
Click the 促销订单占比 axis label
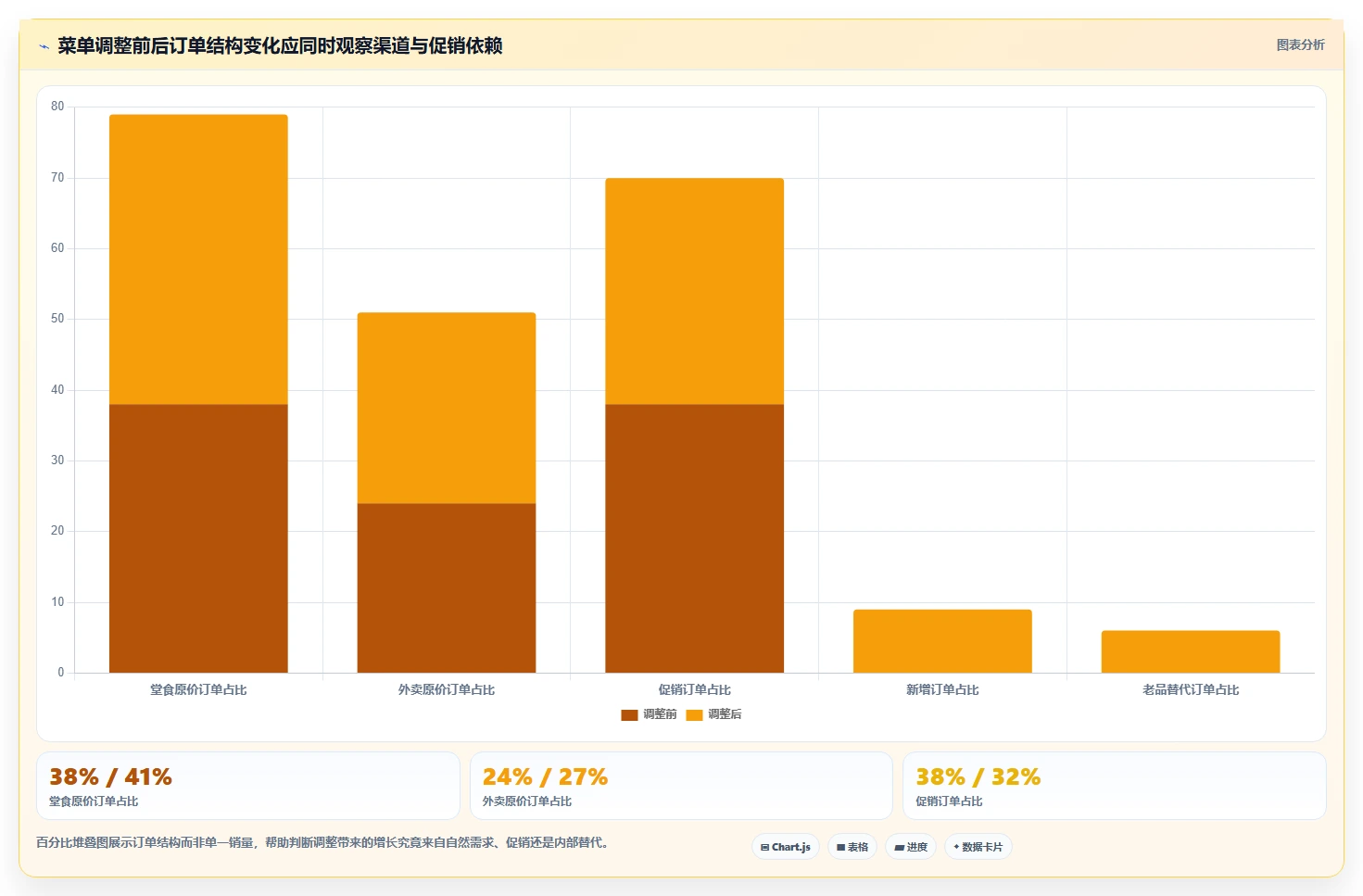[x=695, y=689]
